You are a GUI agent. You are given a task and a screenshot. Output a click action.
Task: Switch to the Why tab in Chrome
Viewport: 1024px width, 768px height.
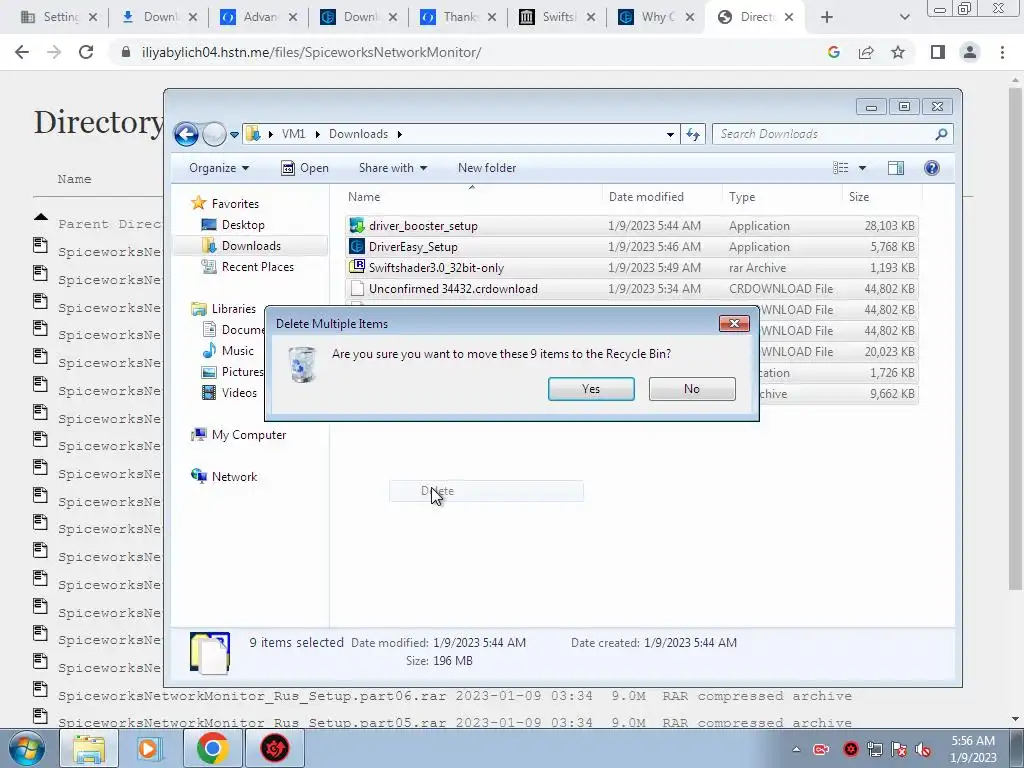656,17
